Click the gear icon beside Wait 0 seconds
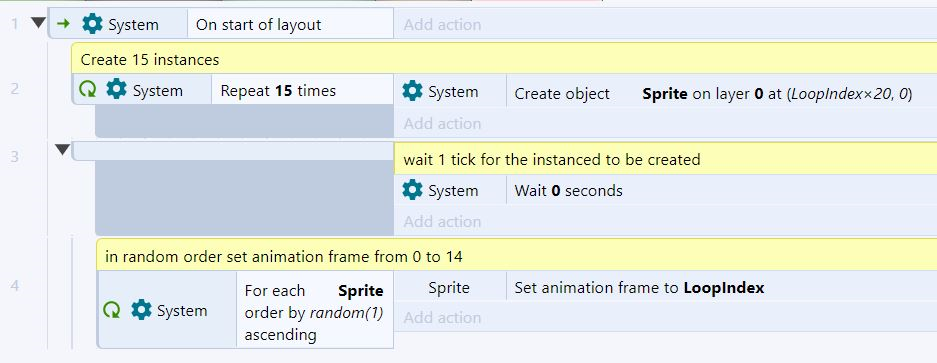The width and height of the screenshot is (937, 363). tap(412, 190)
